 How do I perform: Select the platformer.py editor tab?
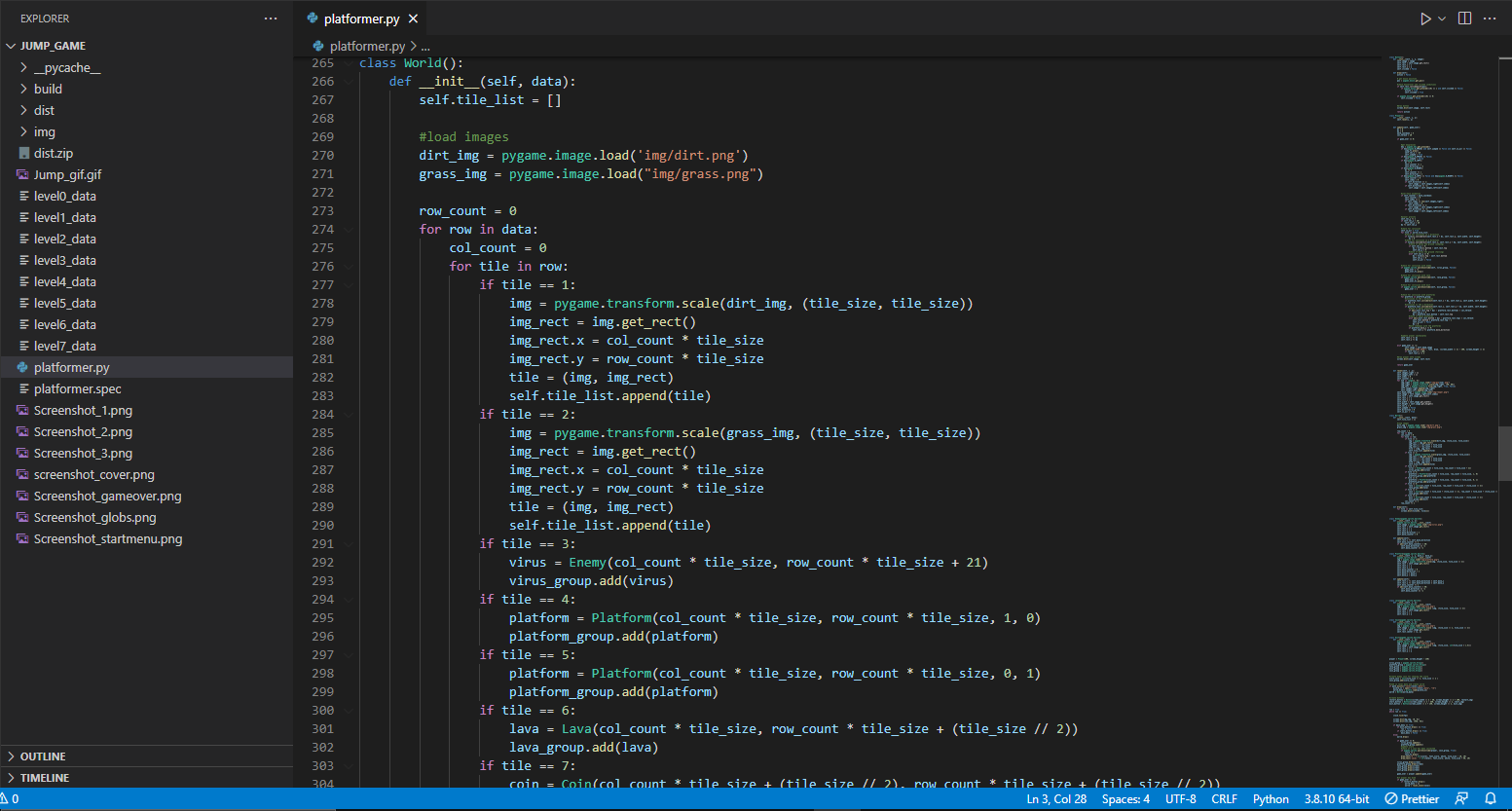coord(362,18)
